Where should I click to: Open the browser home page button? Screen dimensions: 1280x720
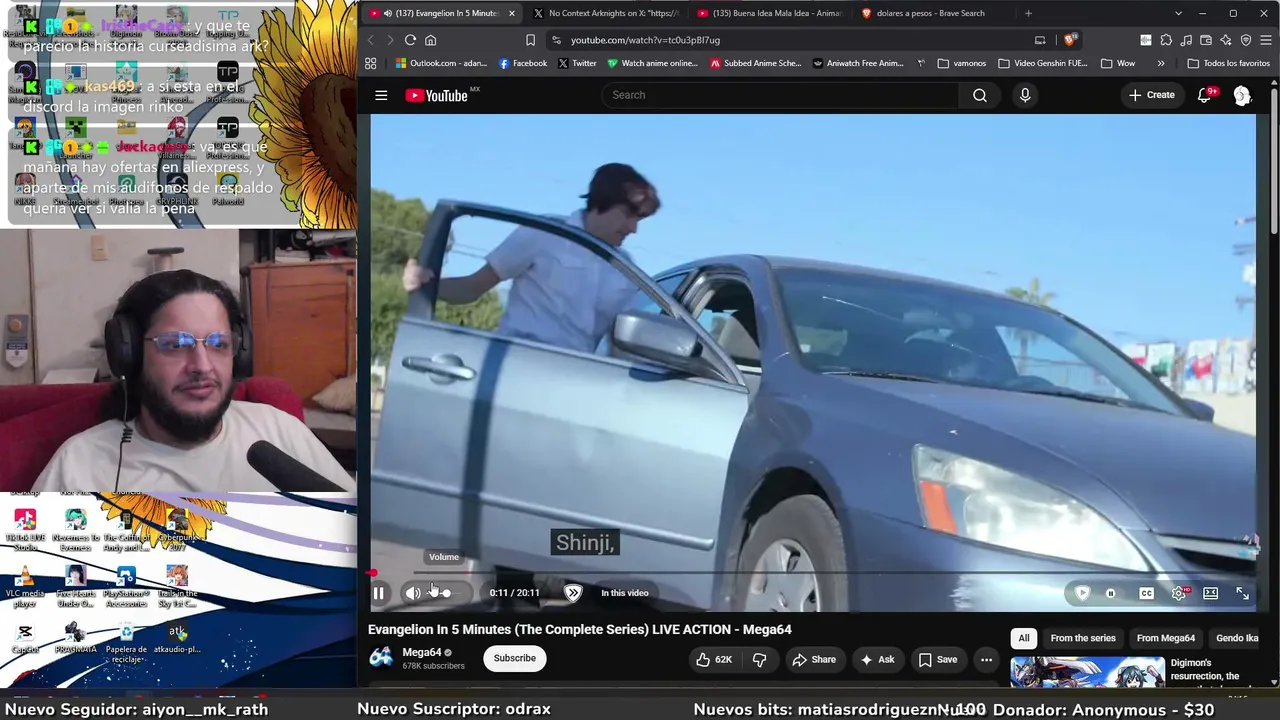click(431, 40)
